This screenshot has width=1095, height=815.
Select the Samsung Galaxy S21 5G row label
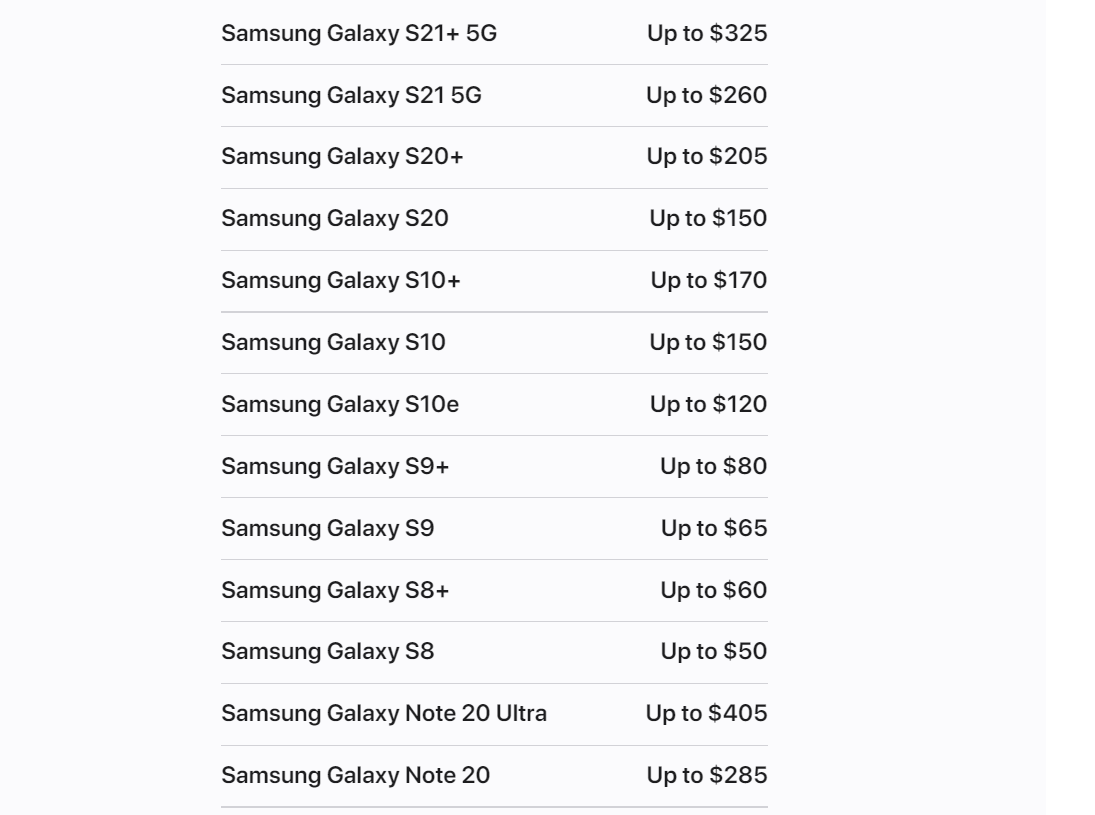pos(351,96)
